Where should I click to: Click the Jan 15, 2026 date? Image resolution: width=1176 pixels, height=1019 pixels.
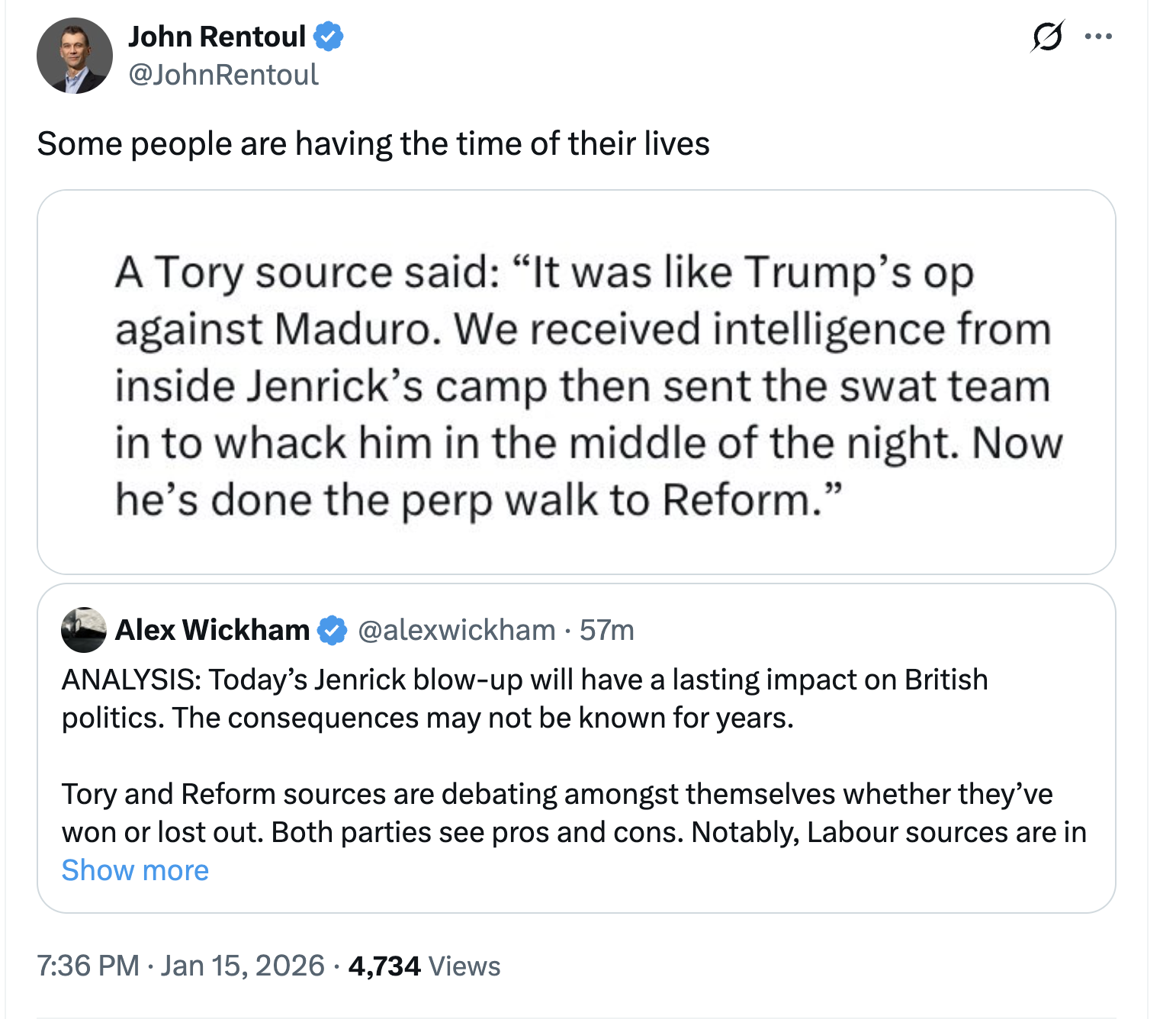(x=243, y=966)
